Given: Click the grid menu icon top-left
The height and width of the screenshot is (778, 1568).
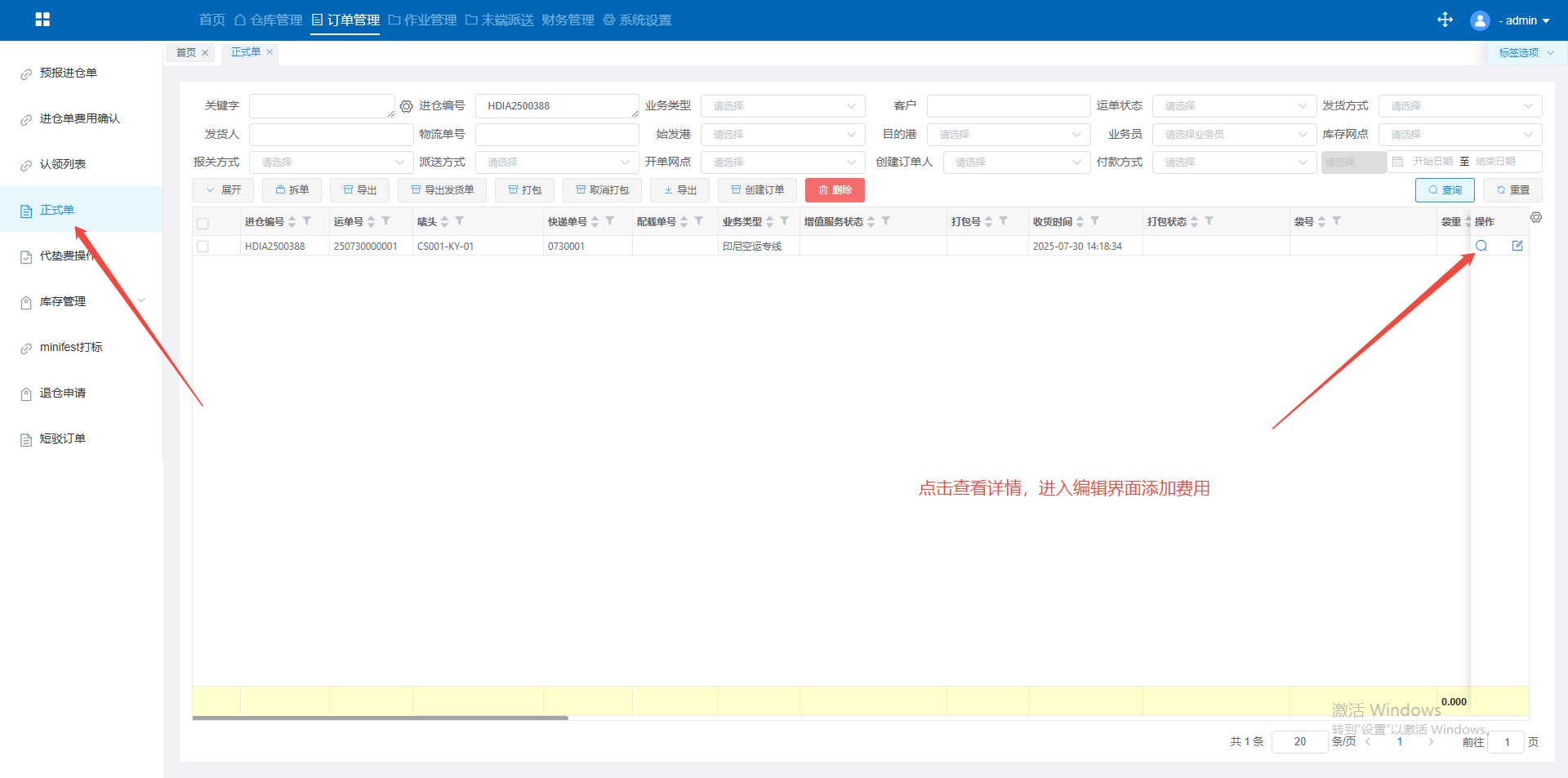Looking at the screenshot, I should click(x=42, y=20).
